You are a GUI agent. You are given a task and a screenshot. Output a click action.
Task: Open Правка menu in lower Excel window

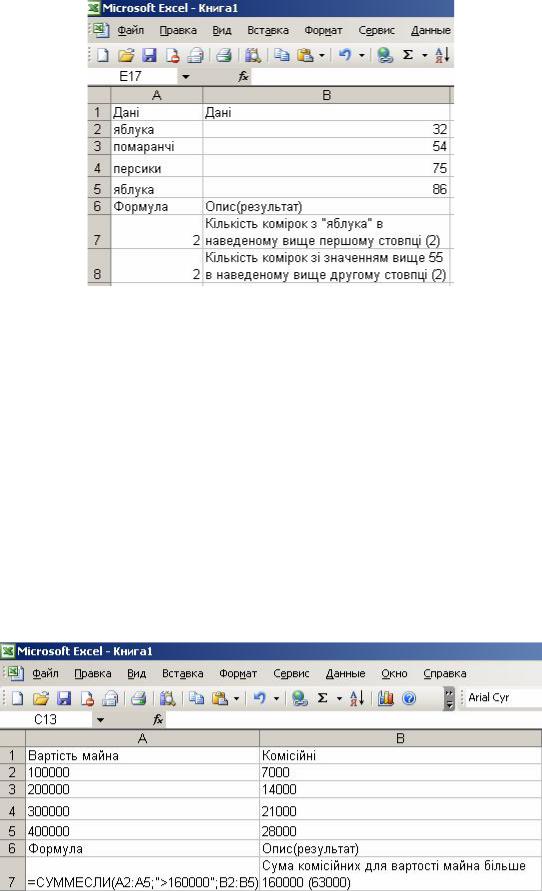tap(93, 673)
